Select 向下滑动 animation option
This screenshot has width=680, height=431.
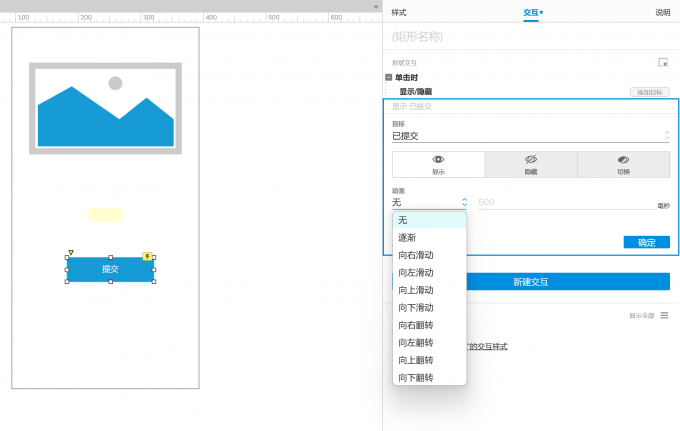[x=429, y=308]
